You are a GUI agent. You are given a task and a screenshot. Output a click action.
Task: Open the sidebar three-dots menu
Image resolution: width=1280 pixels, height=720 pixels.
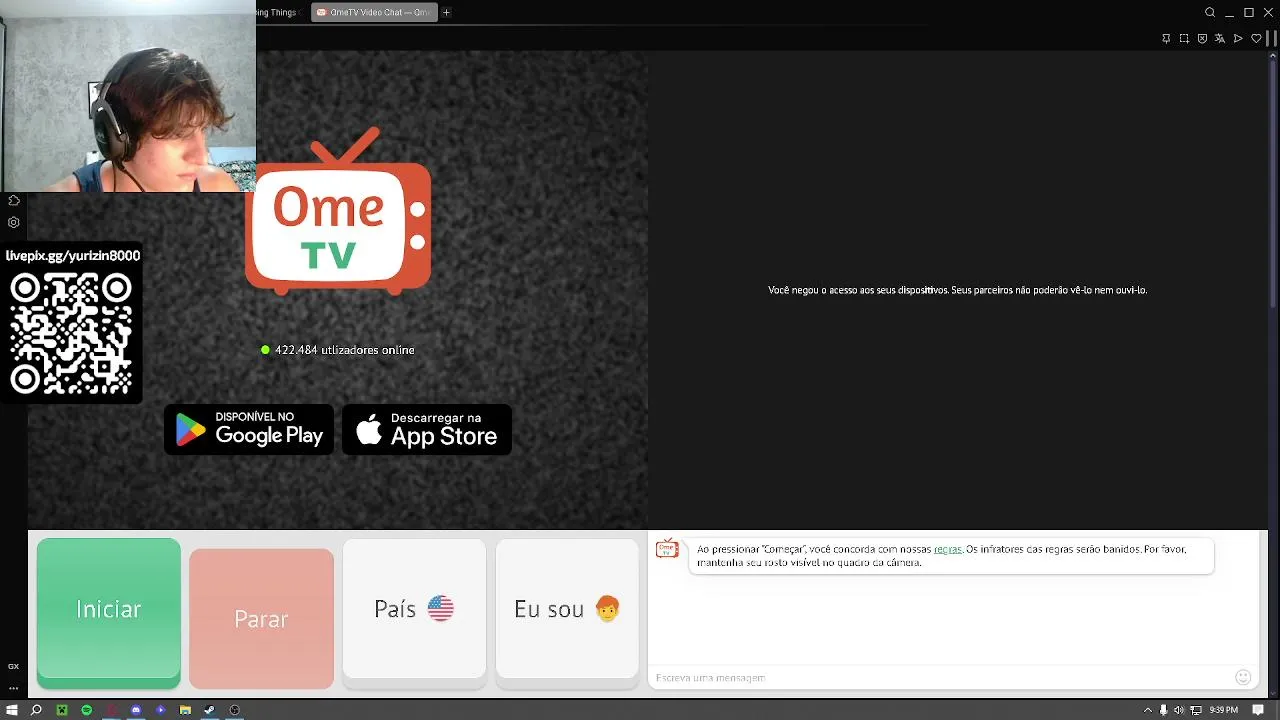(x=13, y=688)
